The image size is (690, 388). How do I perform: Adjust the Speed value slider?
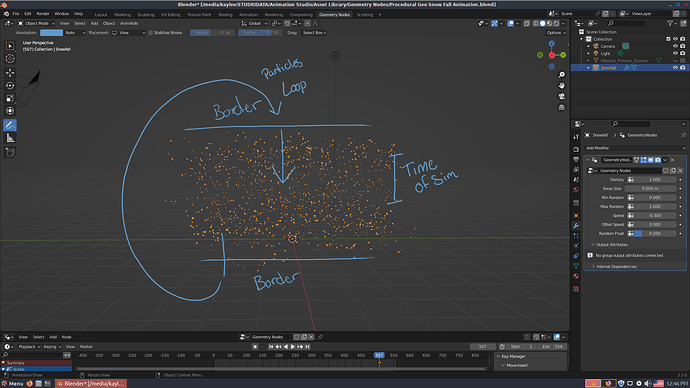pos(655,216)
